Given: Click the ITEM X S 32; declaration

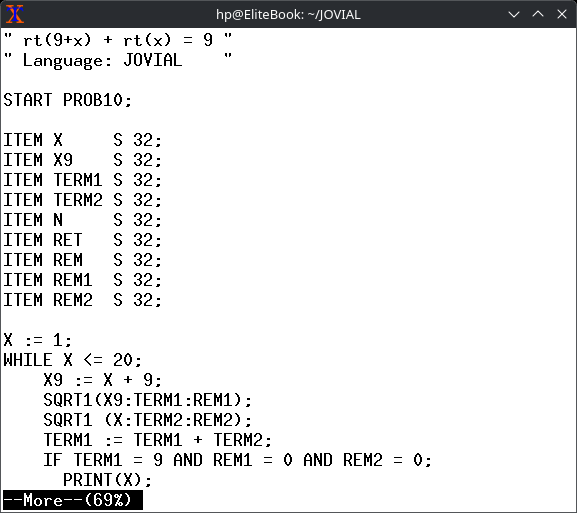Looking at the screenshot, I should pos(82,140).
